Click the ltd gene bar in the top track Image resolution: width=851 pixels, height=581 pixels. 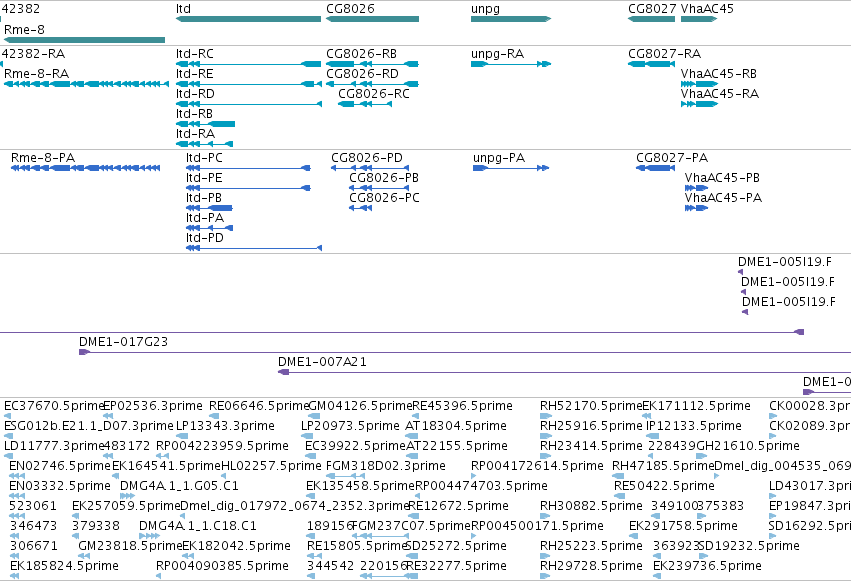(249, 19)
